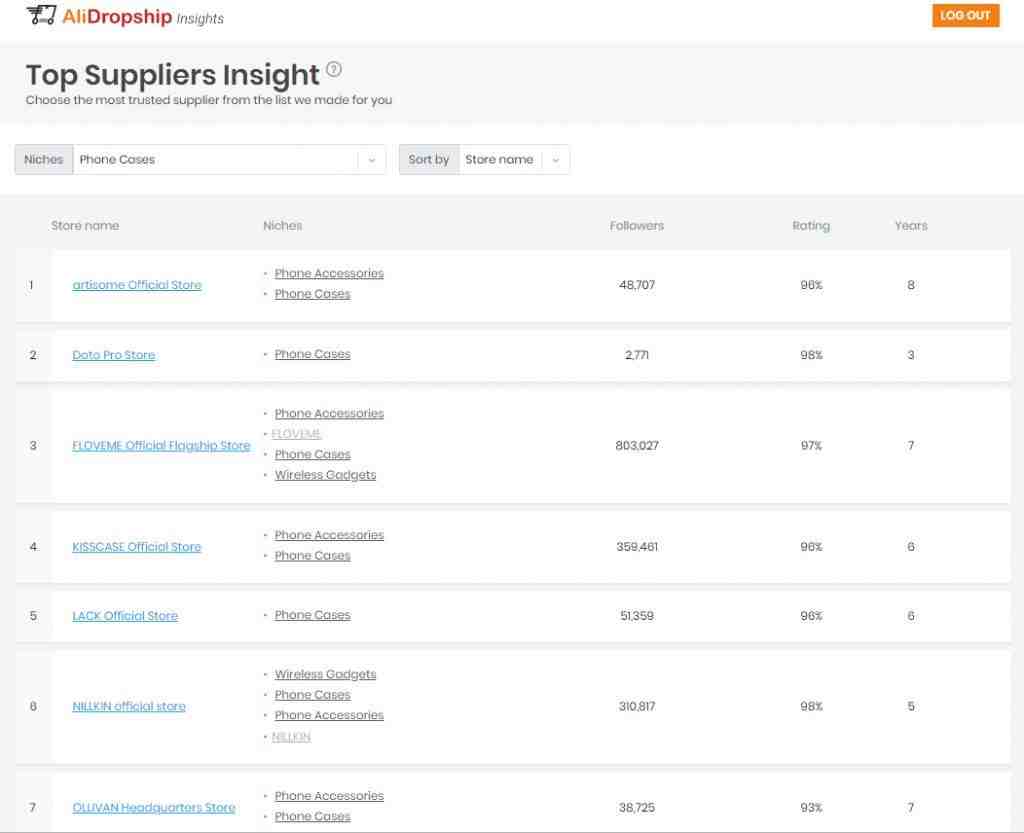Select Phone Cases niche for LACK Official Store
Screen dimensions: 1024x833
[313, 615]
